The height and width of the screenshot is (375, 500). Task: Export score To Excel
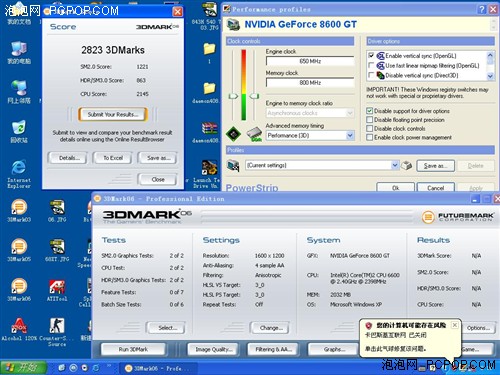tap(113, 158)
